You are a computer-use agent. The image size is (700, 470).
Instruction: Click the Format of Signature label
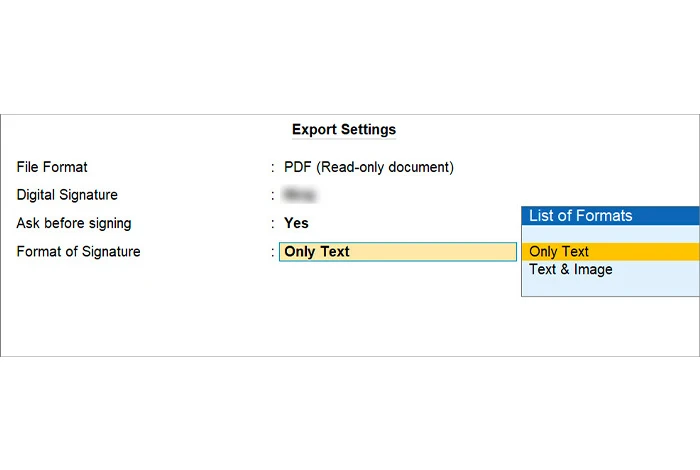tap(78, 252)
